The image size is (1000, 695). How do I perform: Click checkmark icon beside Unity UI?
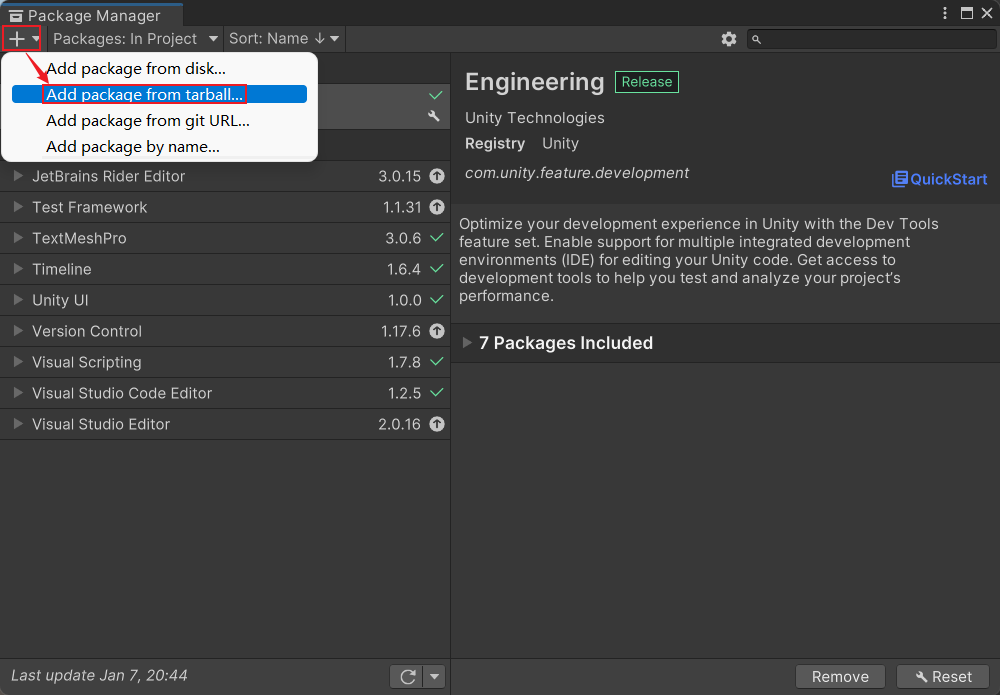coord(437,300)
